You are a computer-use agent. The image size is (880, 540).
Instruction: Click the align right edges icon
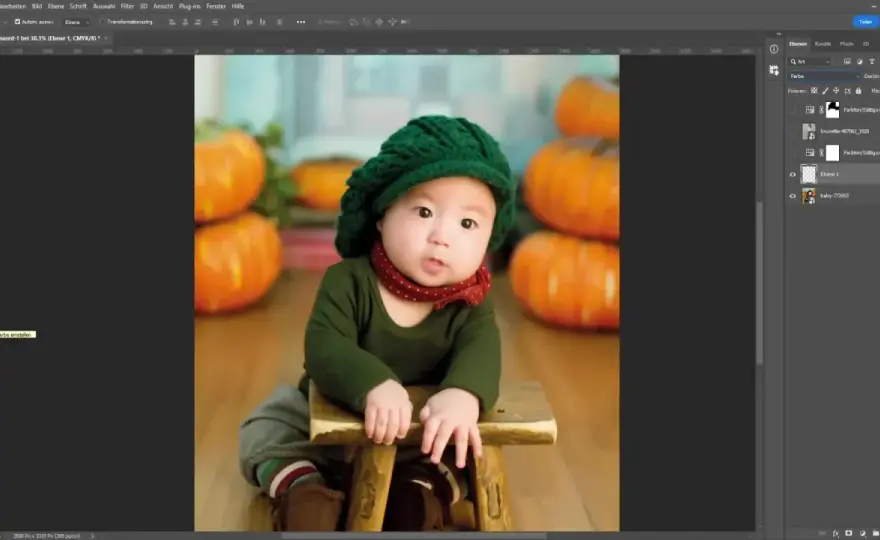click(x=198, y=22)
